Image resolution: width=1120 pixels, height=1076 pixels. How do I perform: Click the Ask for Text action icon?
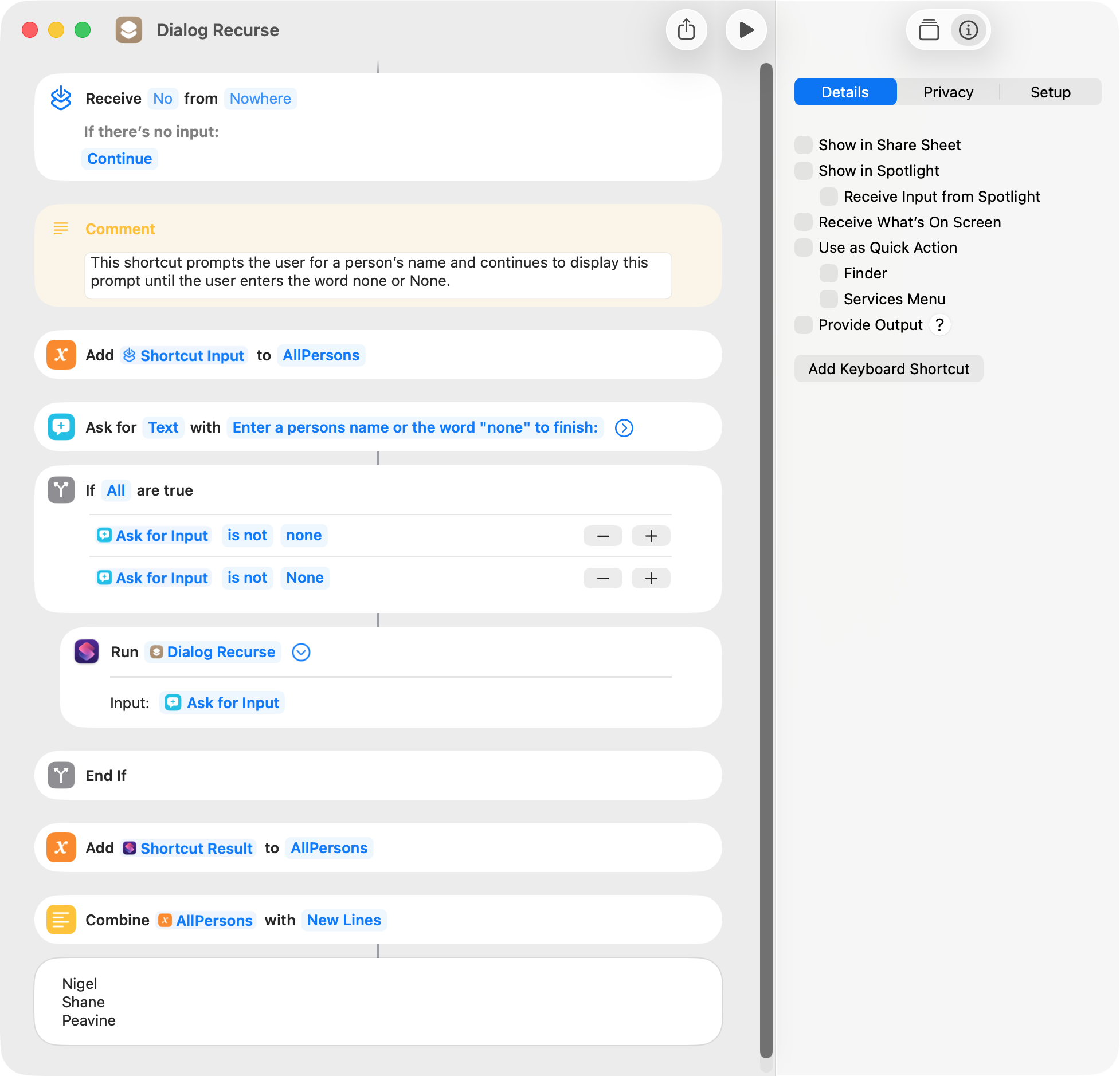(x=61, y=427)
